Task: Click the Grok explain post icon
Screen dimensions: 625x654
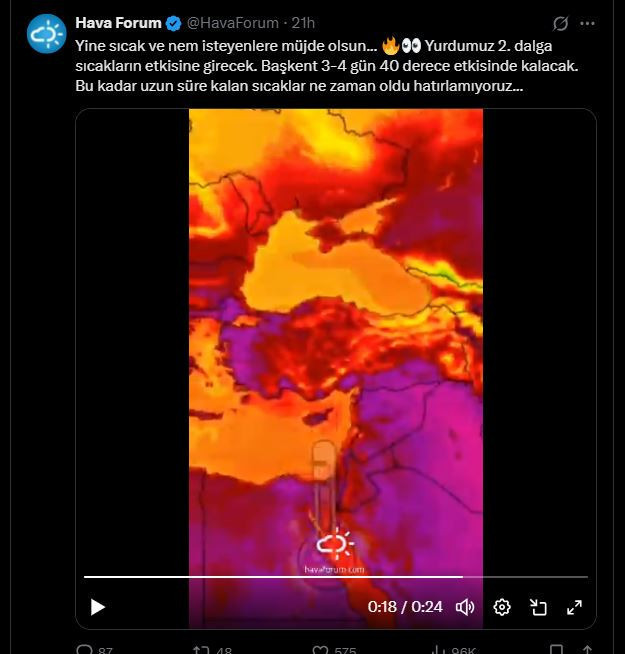Action: (x=560, y=23)
